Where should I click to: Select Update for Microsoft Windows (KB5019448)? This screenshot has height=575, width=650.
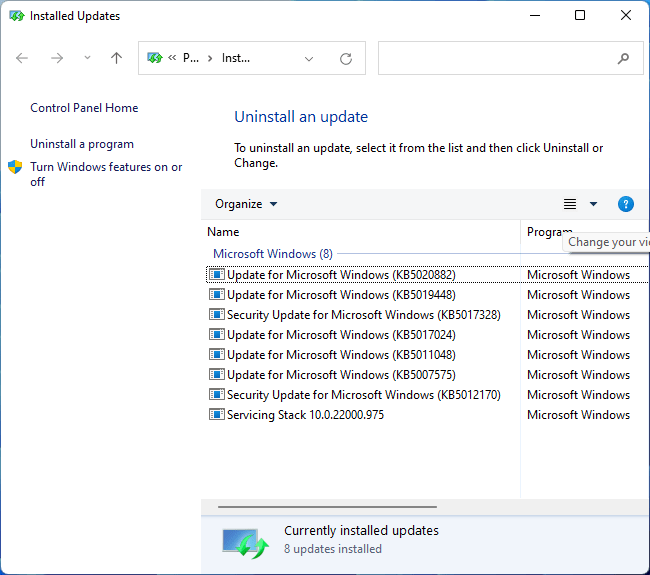coord(427,295)
